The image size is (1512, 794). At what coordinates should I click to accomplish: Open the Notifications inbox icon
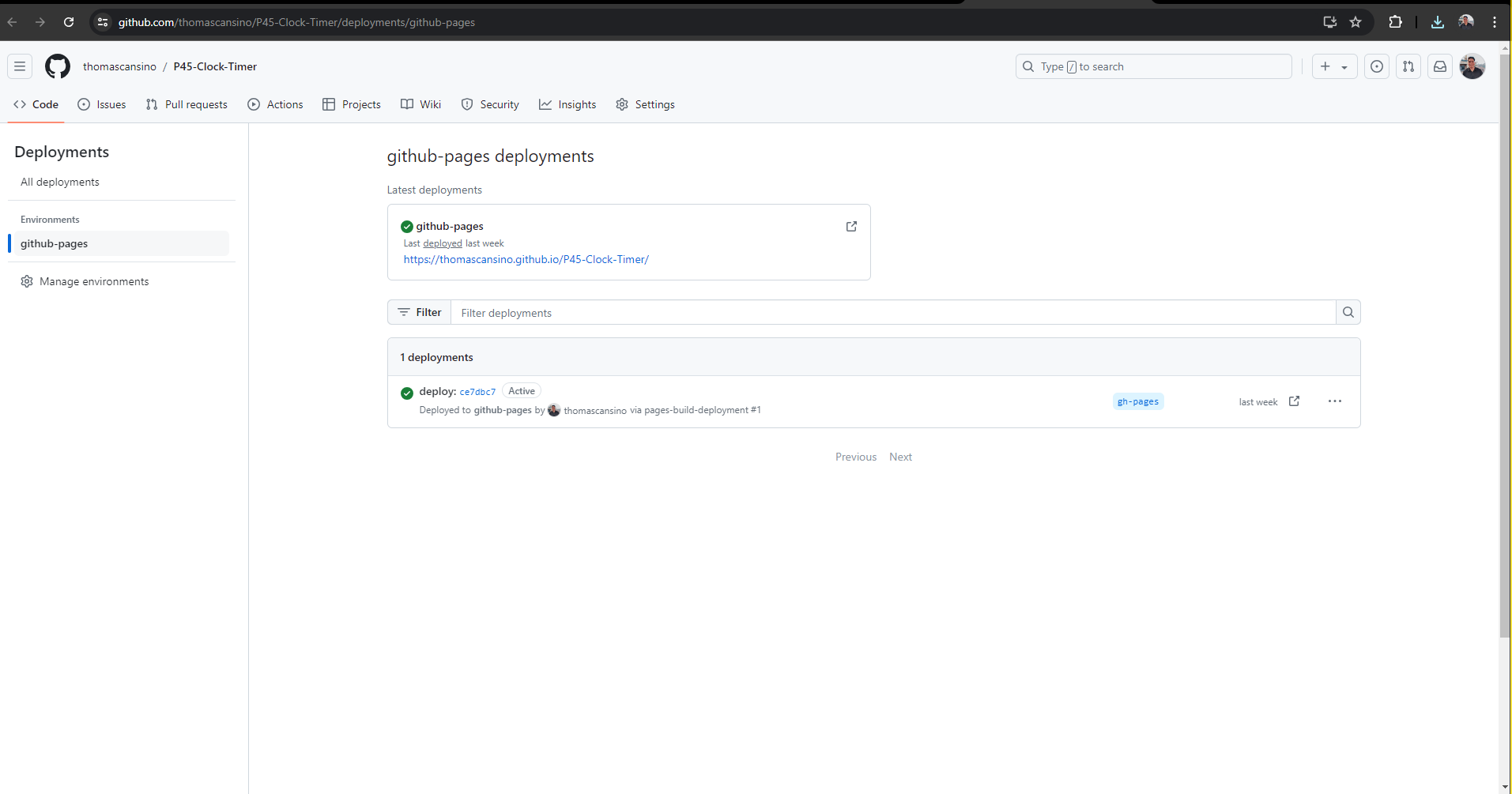point(1440,66)
